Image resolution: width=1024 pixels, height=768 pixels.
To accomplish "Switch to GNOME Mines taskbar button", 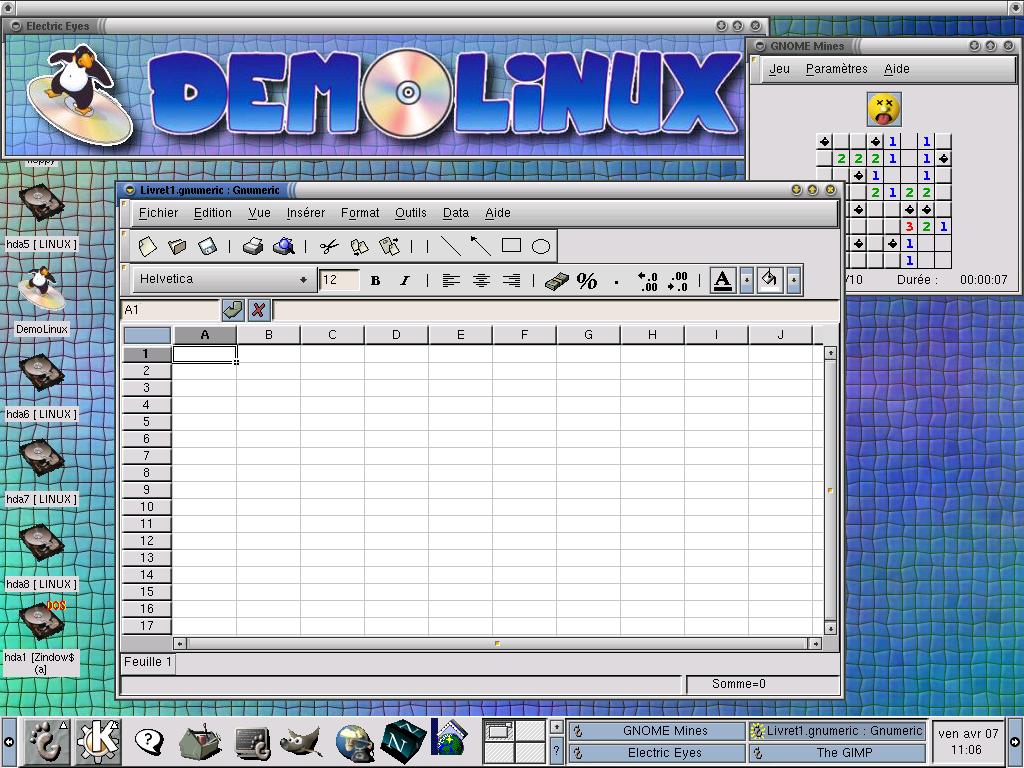I will pos(657,731).
